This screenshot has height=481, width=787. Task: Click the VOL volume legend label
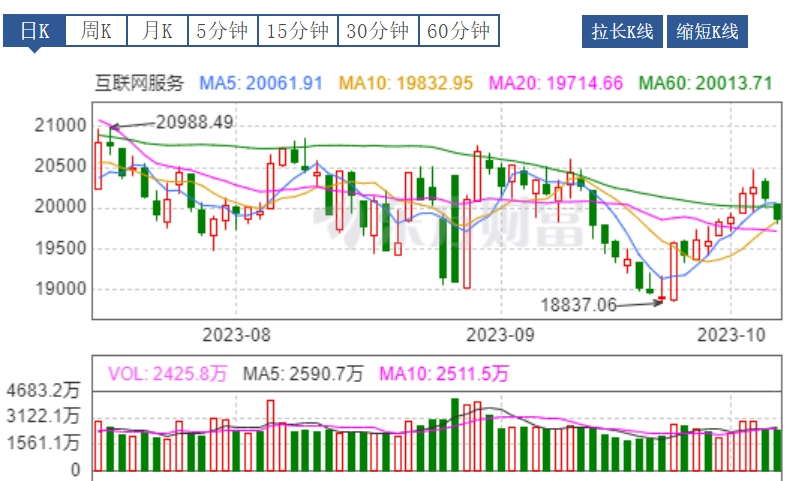167,373
